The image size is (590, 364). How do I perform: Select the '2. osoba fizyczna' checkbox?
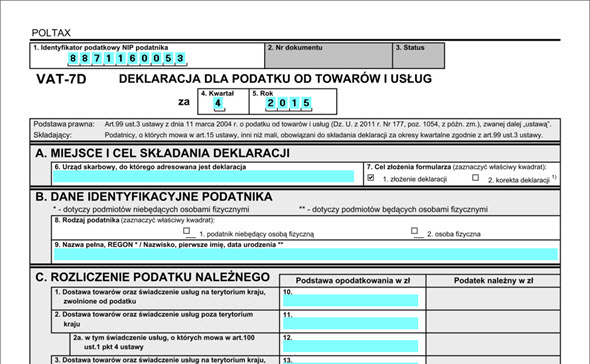tap(414, 231)
